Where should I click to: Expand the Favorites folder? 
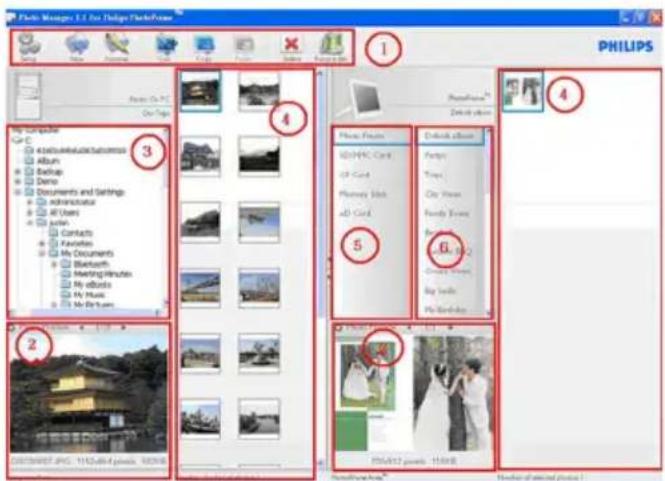[x=42, y=243]
